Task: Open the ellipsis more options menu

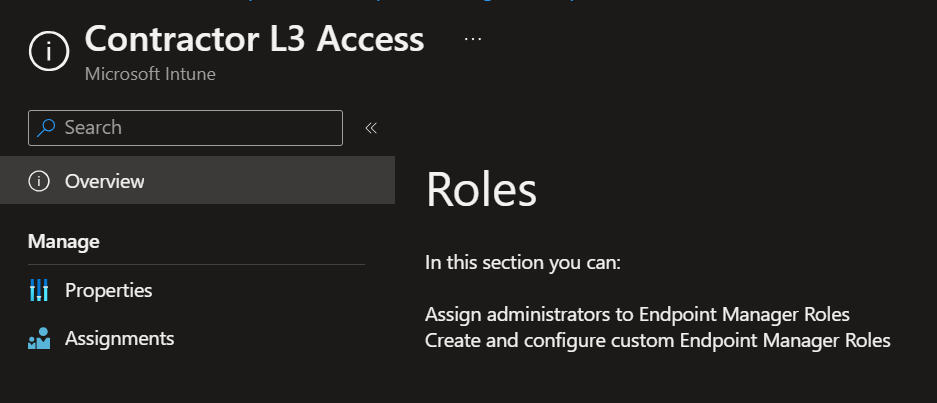Action: coord(473,39)
